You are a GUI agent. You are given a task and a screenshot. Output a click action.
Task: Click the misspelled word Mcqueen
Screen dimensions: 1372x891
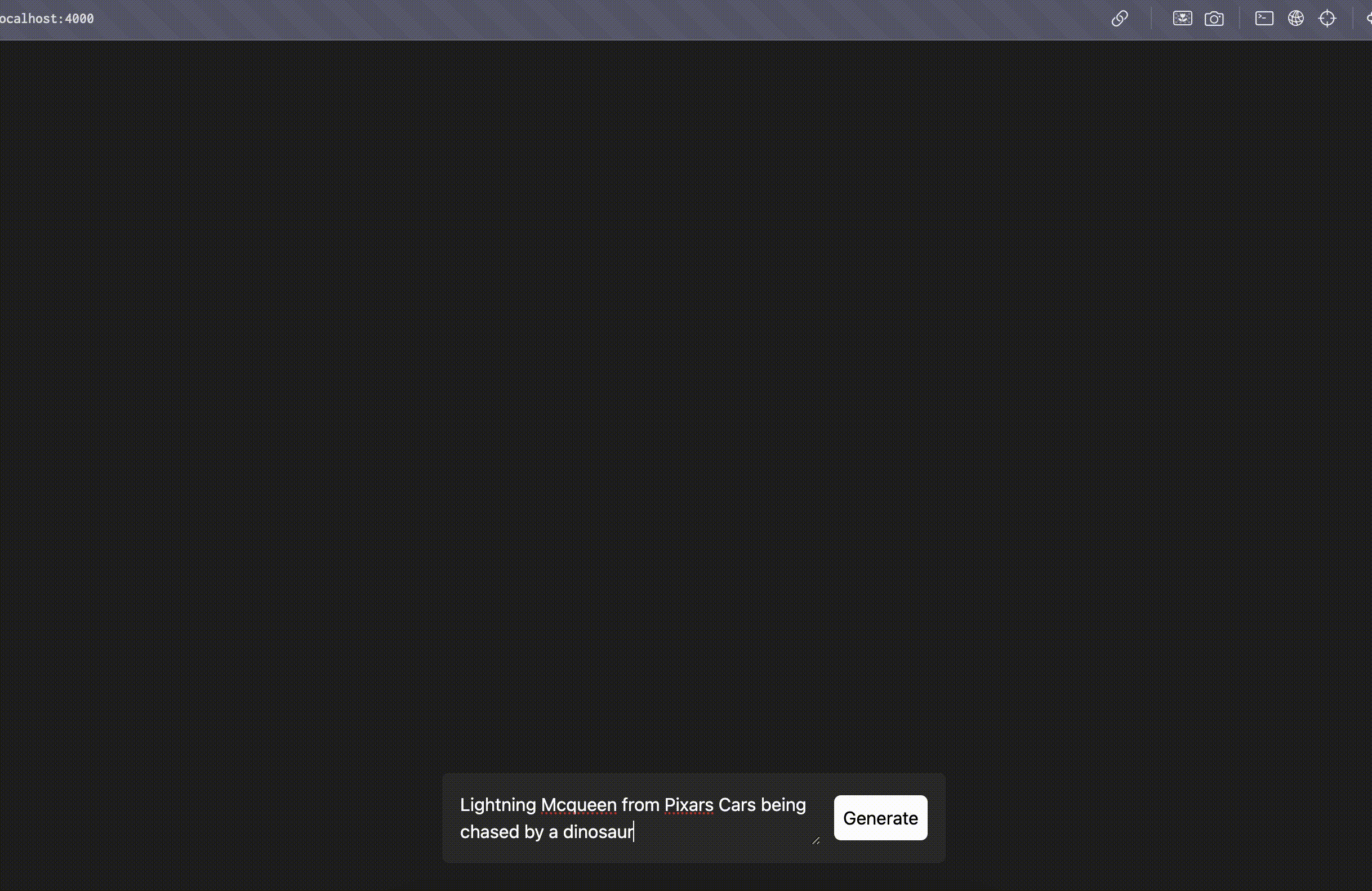578,805
